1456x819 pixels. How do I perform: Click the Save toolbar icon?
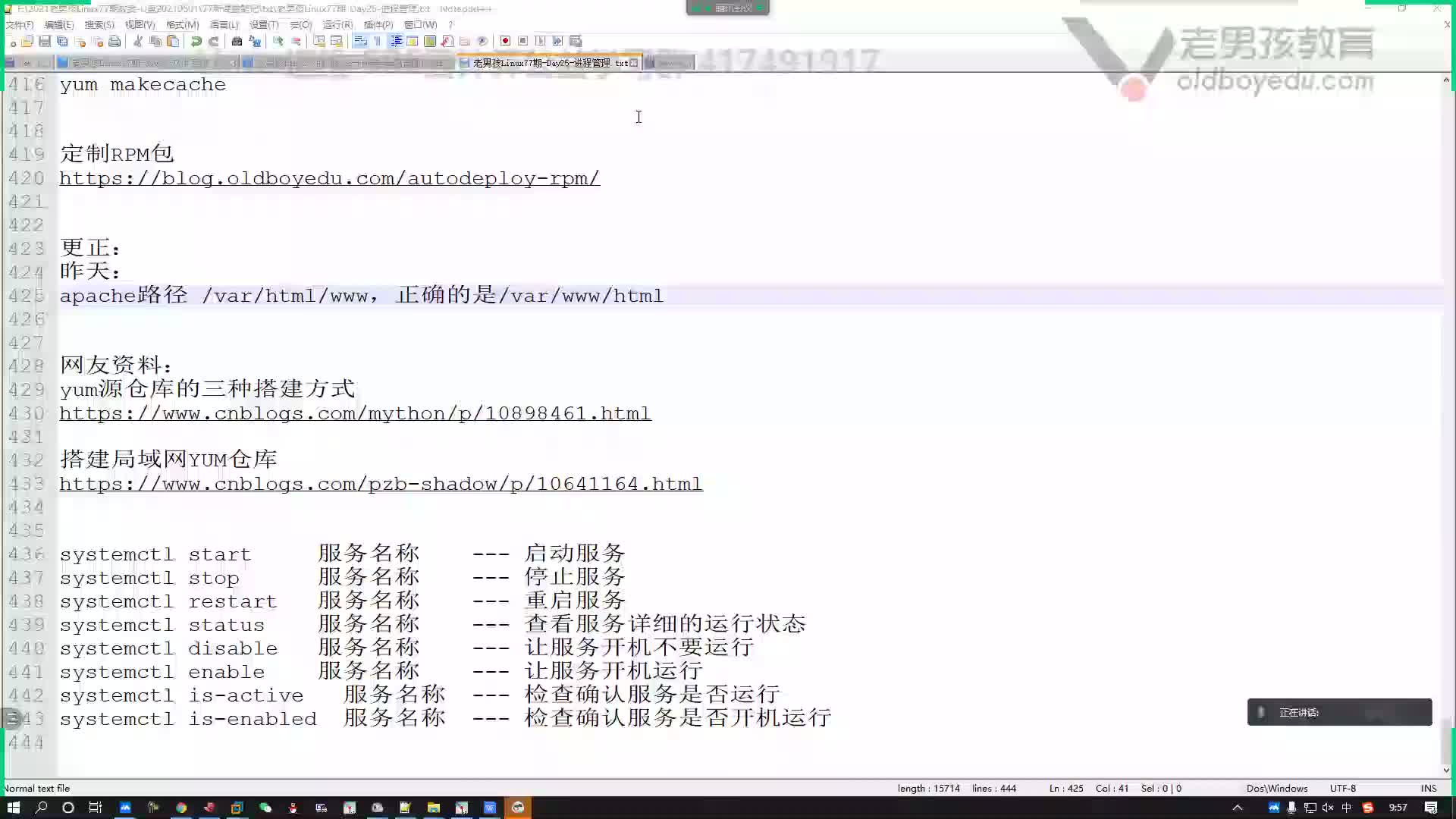[x=45, y=41]
